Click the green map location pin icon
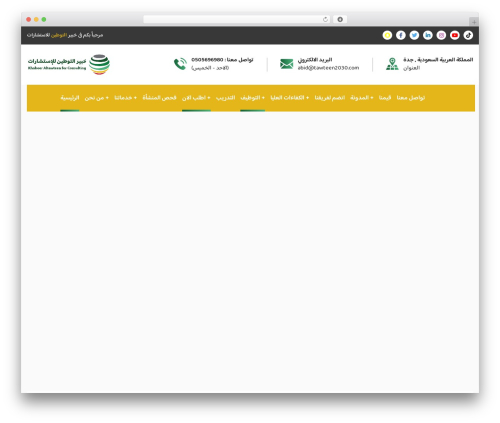The image size is (500, 423). pyautogui.click(x=392, y=64)
